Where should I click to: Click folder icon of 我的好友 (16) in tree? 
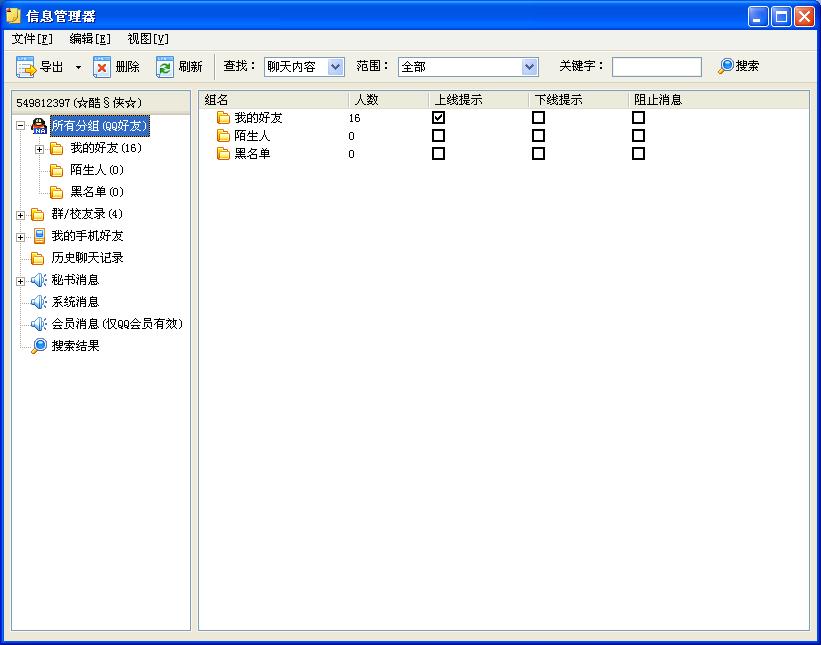(x=57, y=149)
